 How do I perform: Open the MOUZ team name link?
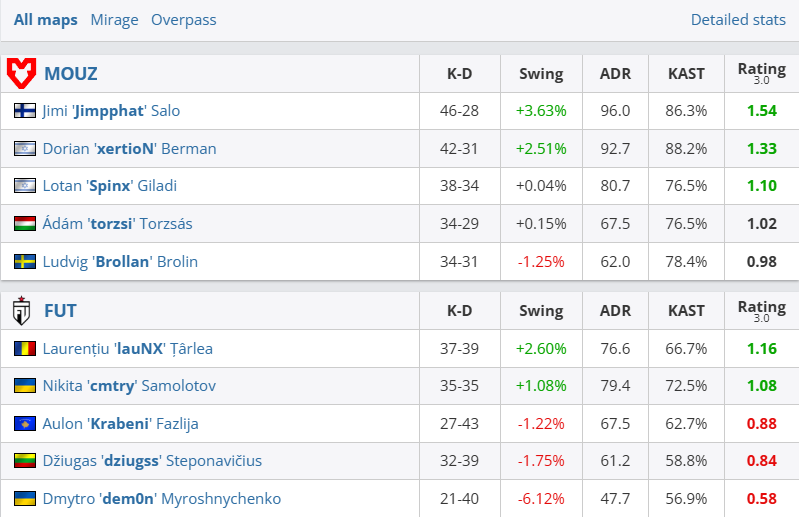pyautogui.click(x=71, y=73)
